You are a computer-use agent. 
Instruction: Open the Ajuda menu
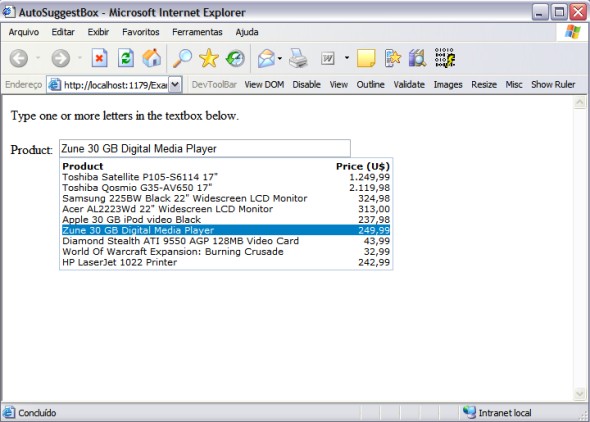[x=247, y=32]
